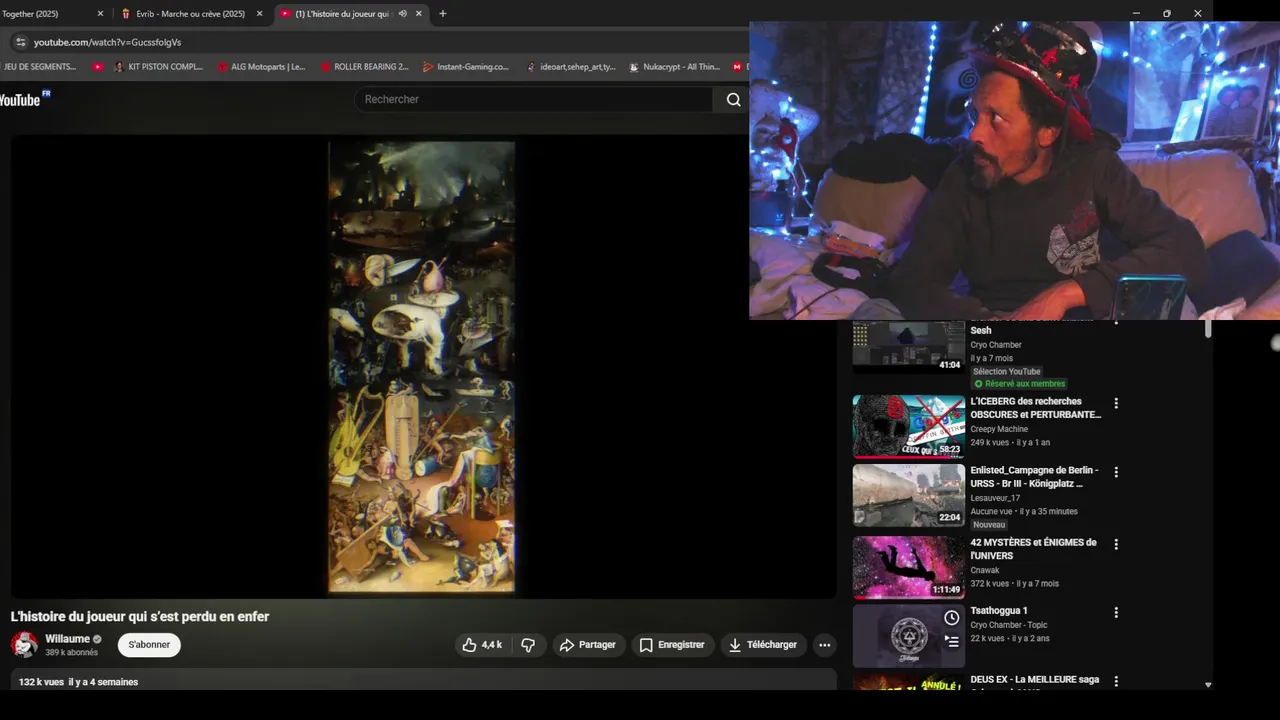Open the unlabeled YouTube bookmark icon

[98, 67]
